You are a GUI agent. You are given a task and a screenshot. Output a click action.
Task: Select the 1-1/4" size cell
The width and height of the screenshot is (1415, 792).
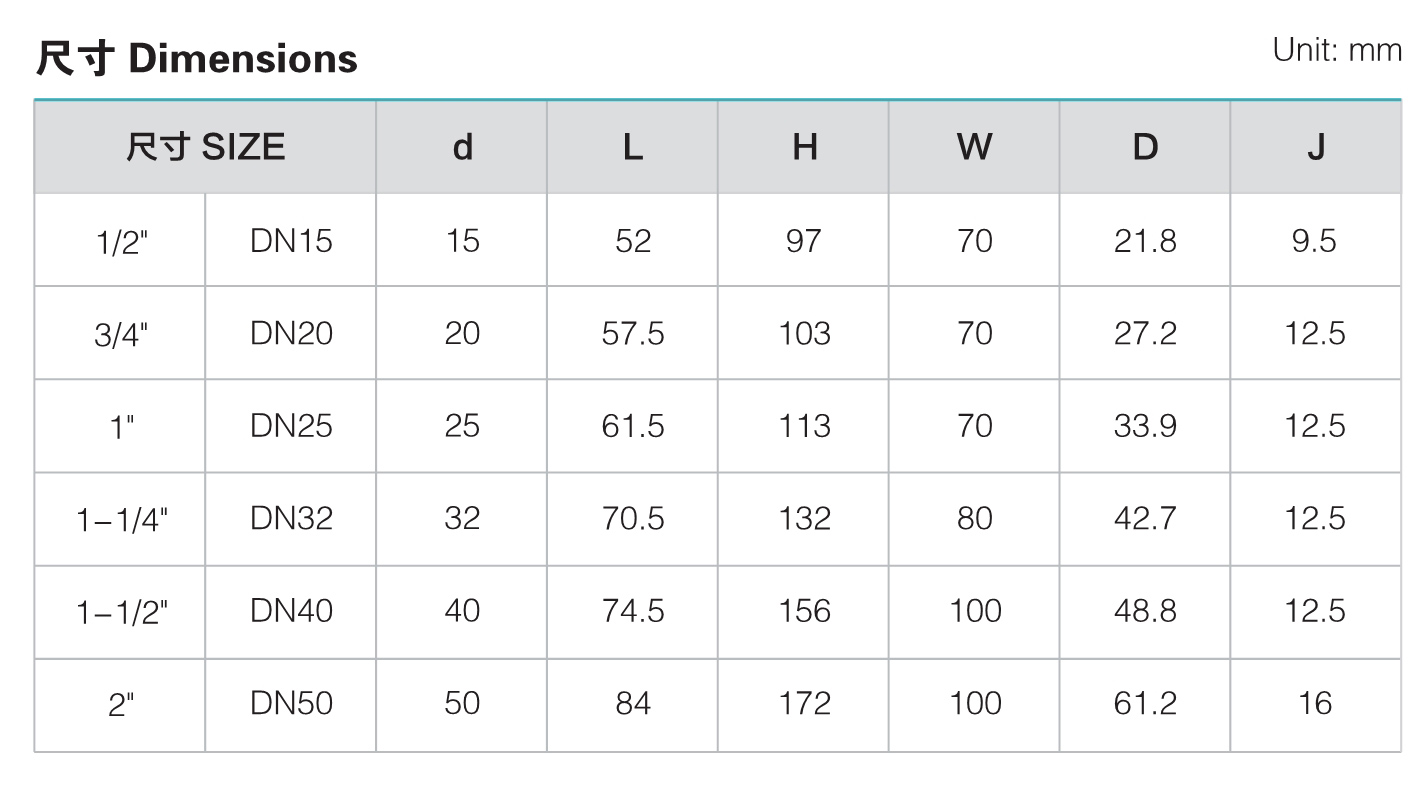(120, 519)
